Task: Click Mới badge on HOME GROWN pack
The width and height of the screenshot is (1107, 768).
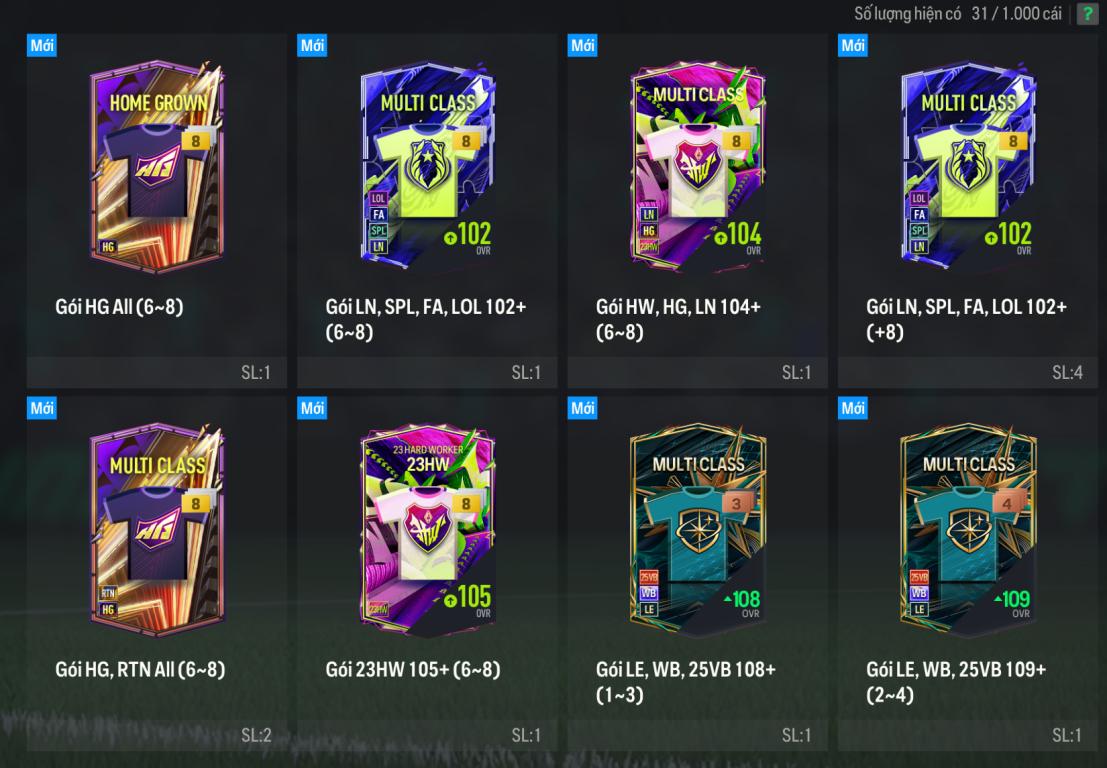Action: point(42,45)
